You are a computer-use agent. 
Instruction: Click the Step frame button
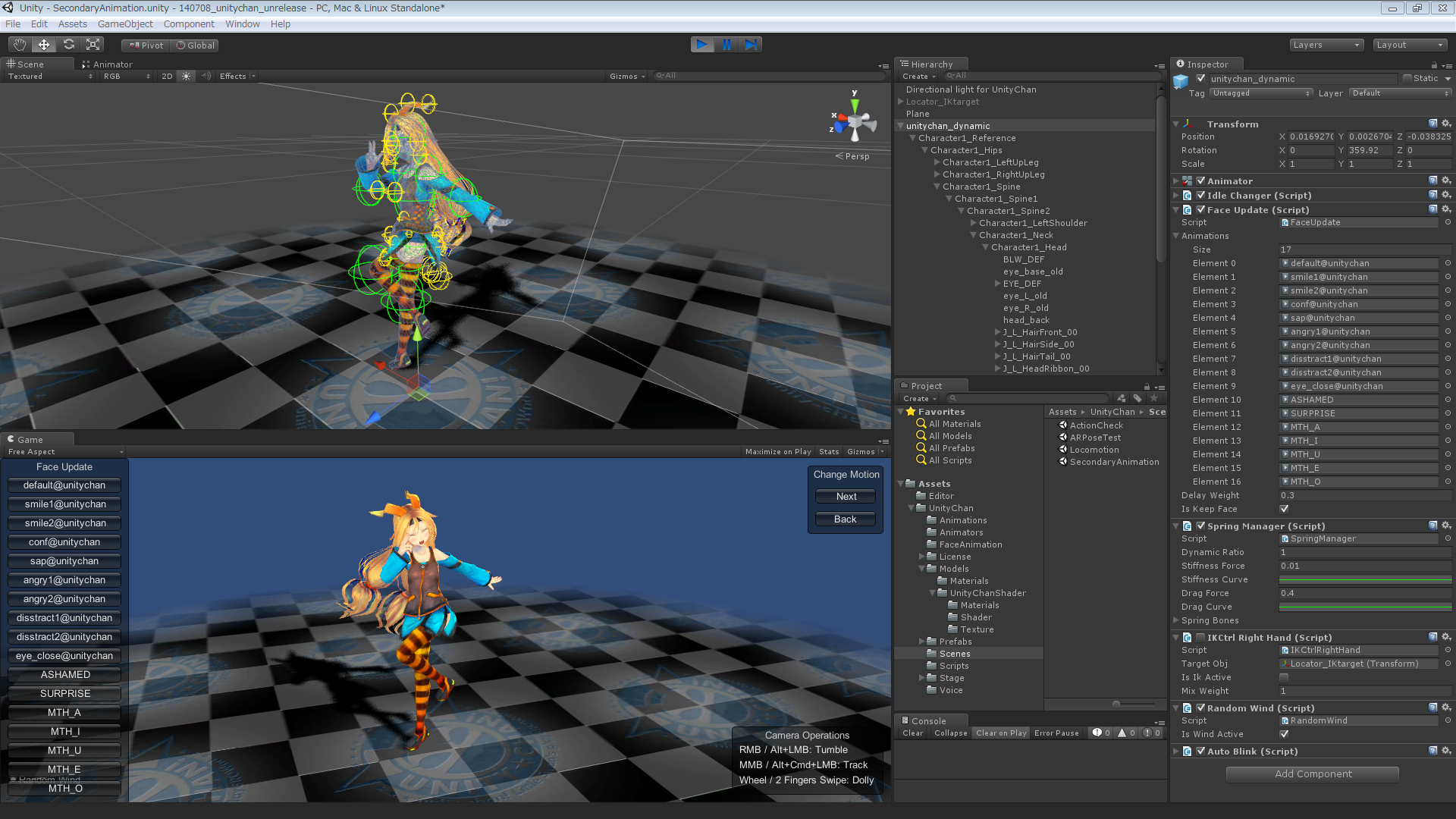click(x=751, y=45)
